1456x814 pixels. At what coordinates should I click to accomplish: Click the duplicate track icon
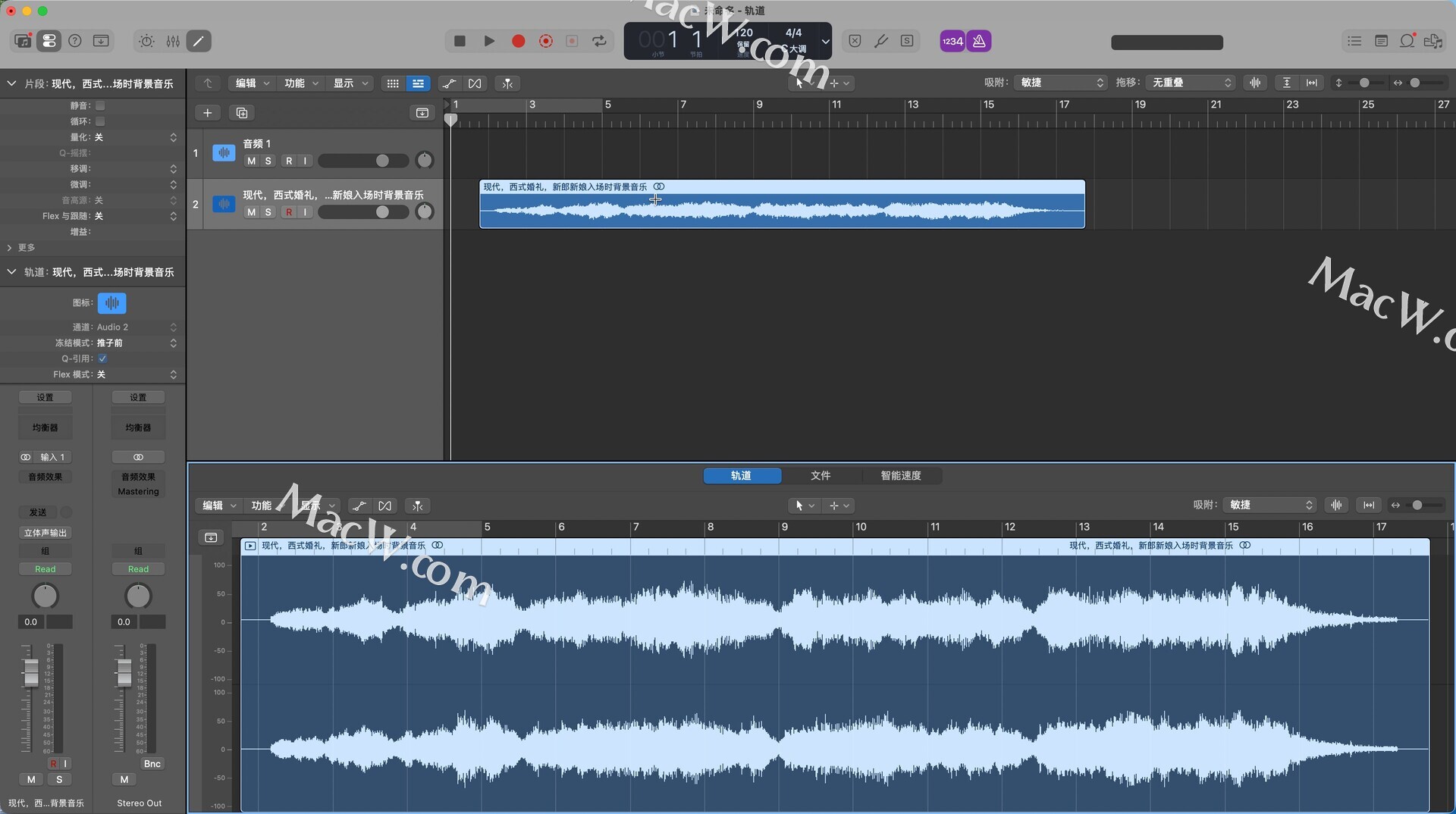click(x=242, y=113)
